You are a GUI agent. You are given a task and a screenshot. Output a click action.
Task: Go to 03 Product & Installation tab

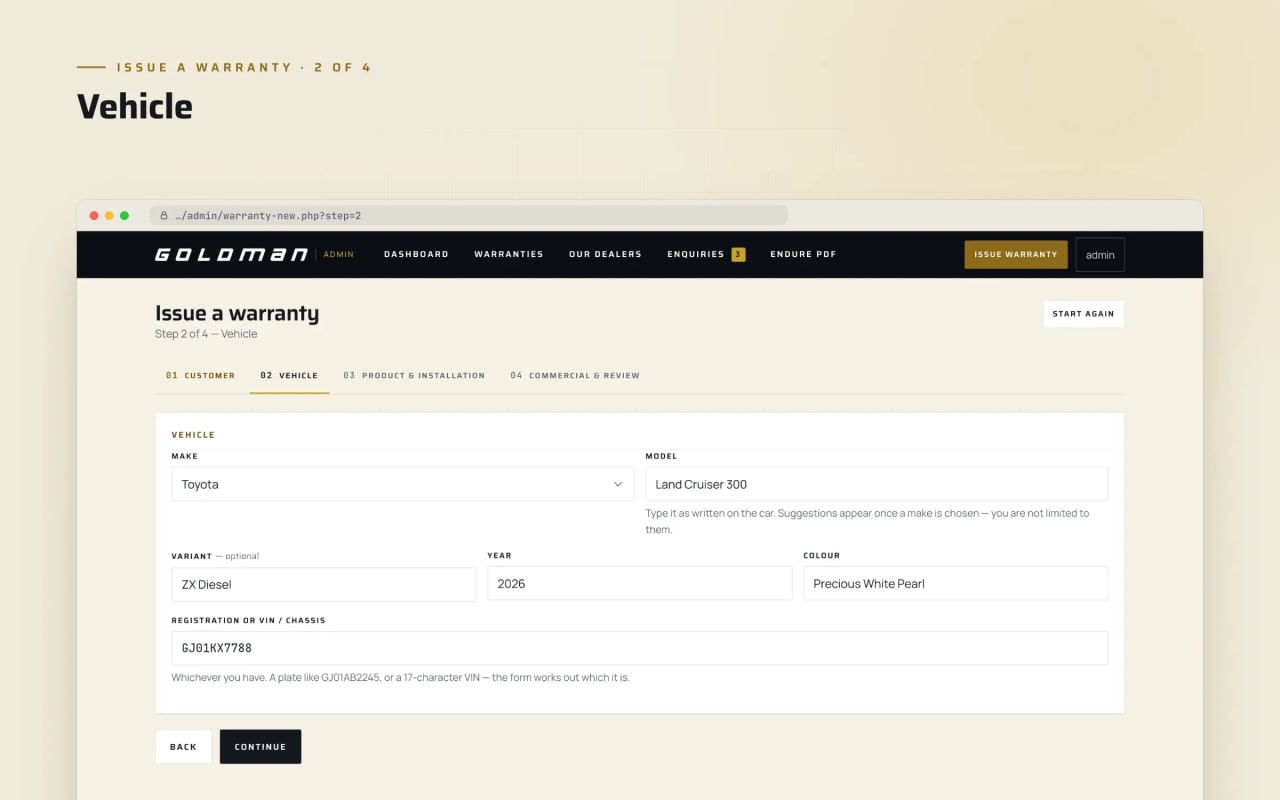pyautogui.click(x=414, y=376)
